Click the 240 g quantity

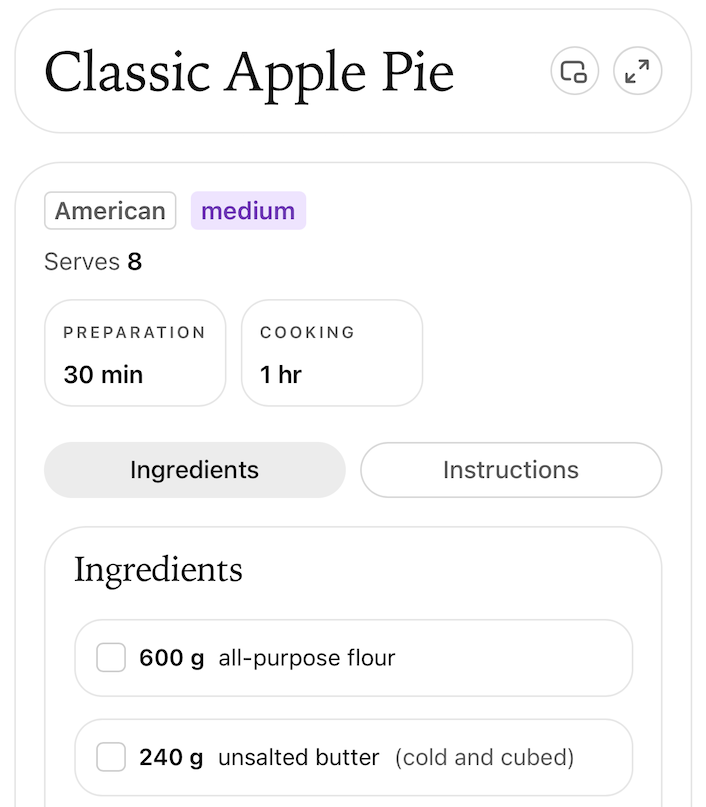171,758
